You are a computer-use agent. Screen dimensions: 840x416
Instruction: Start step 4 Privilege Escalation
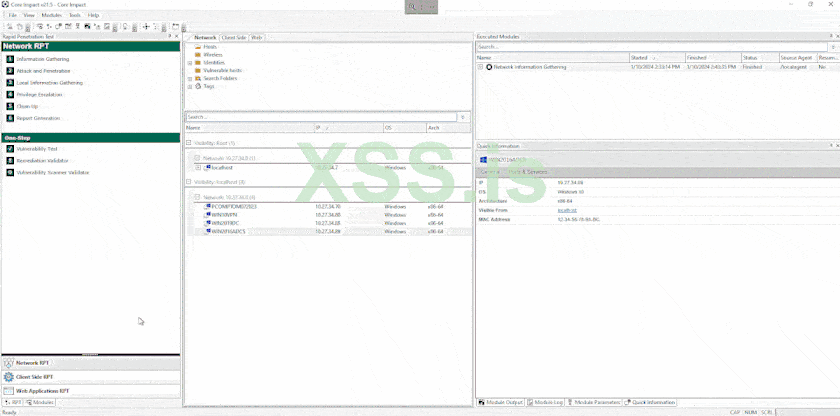pos(39,95)
